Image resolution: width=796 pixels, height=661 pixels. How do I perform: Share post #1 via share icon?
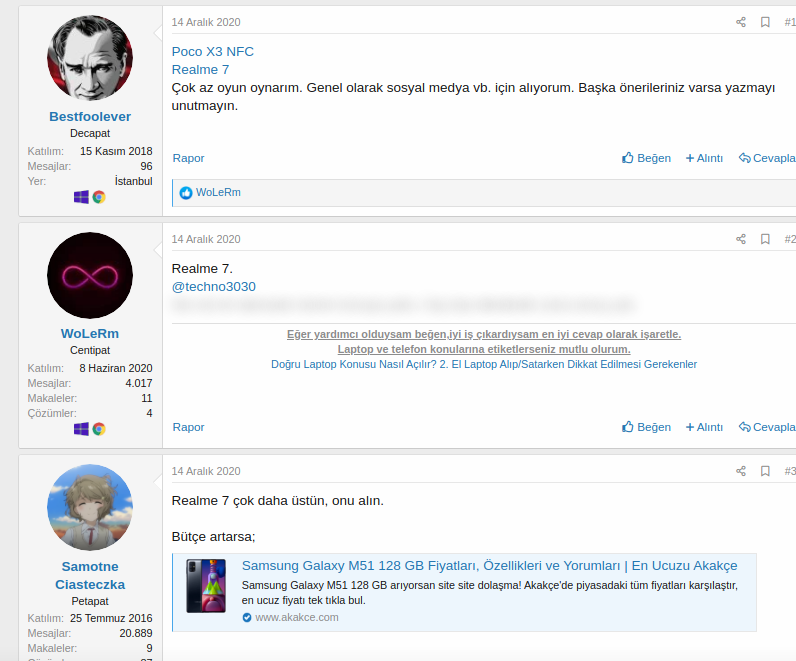pos(741,22)
